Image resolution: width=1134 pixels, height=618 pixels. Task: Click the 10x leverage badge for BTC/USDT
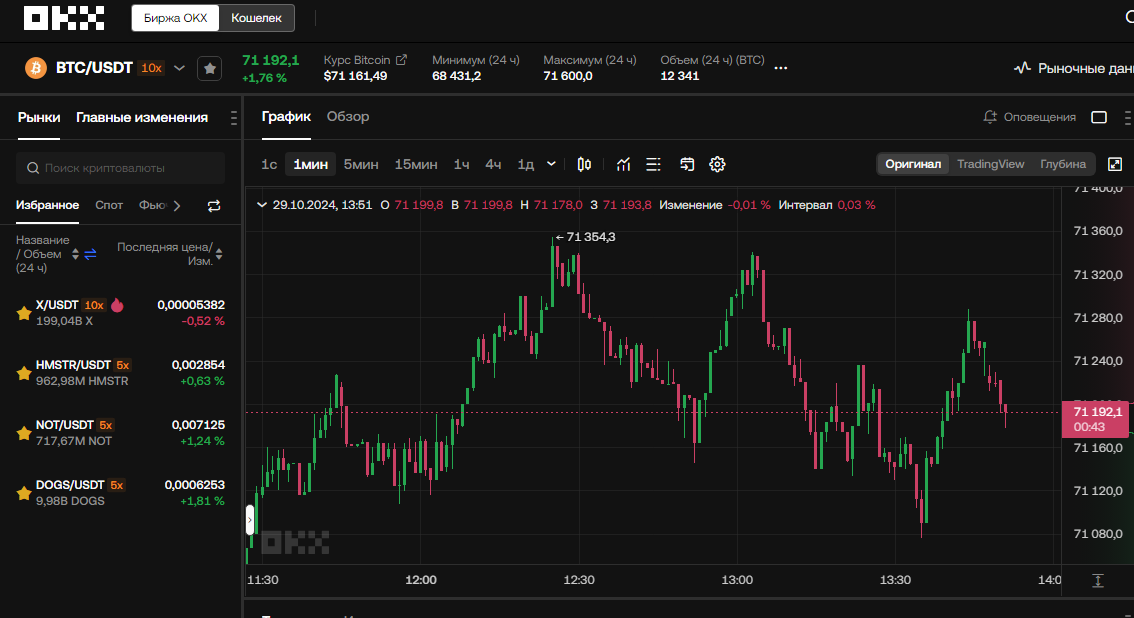tap(151, 68)
